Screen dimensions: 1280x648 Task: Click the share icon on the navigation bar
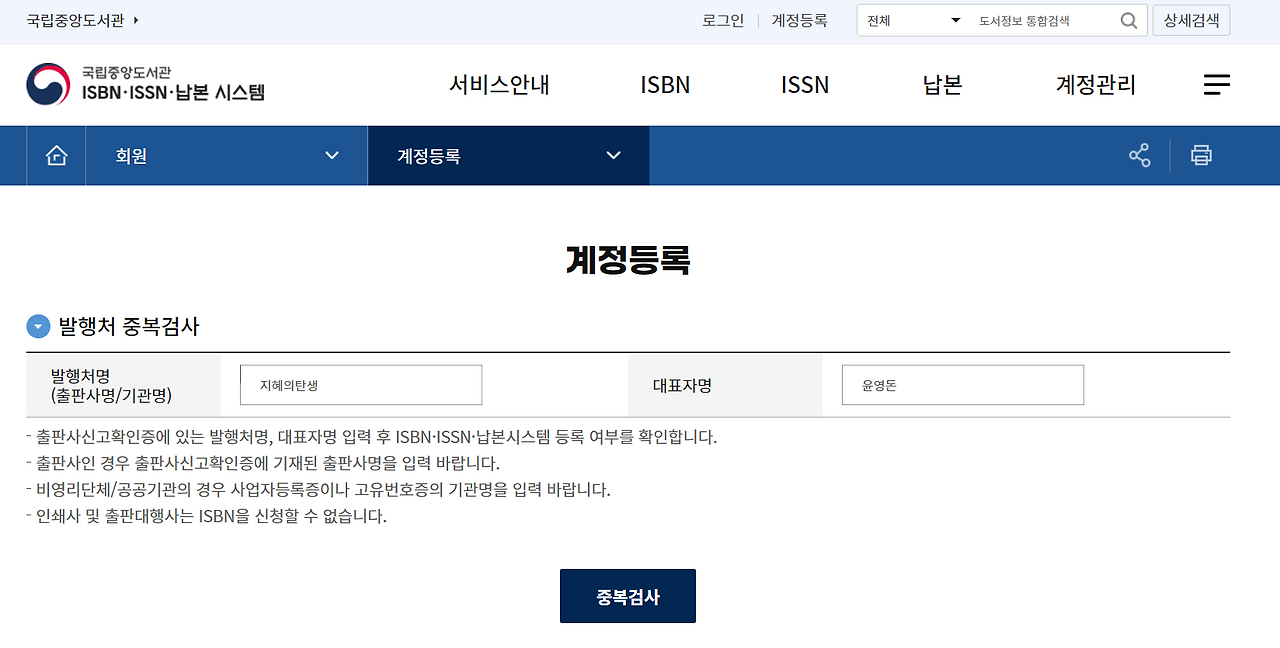point(1139,155)
